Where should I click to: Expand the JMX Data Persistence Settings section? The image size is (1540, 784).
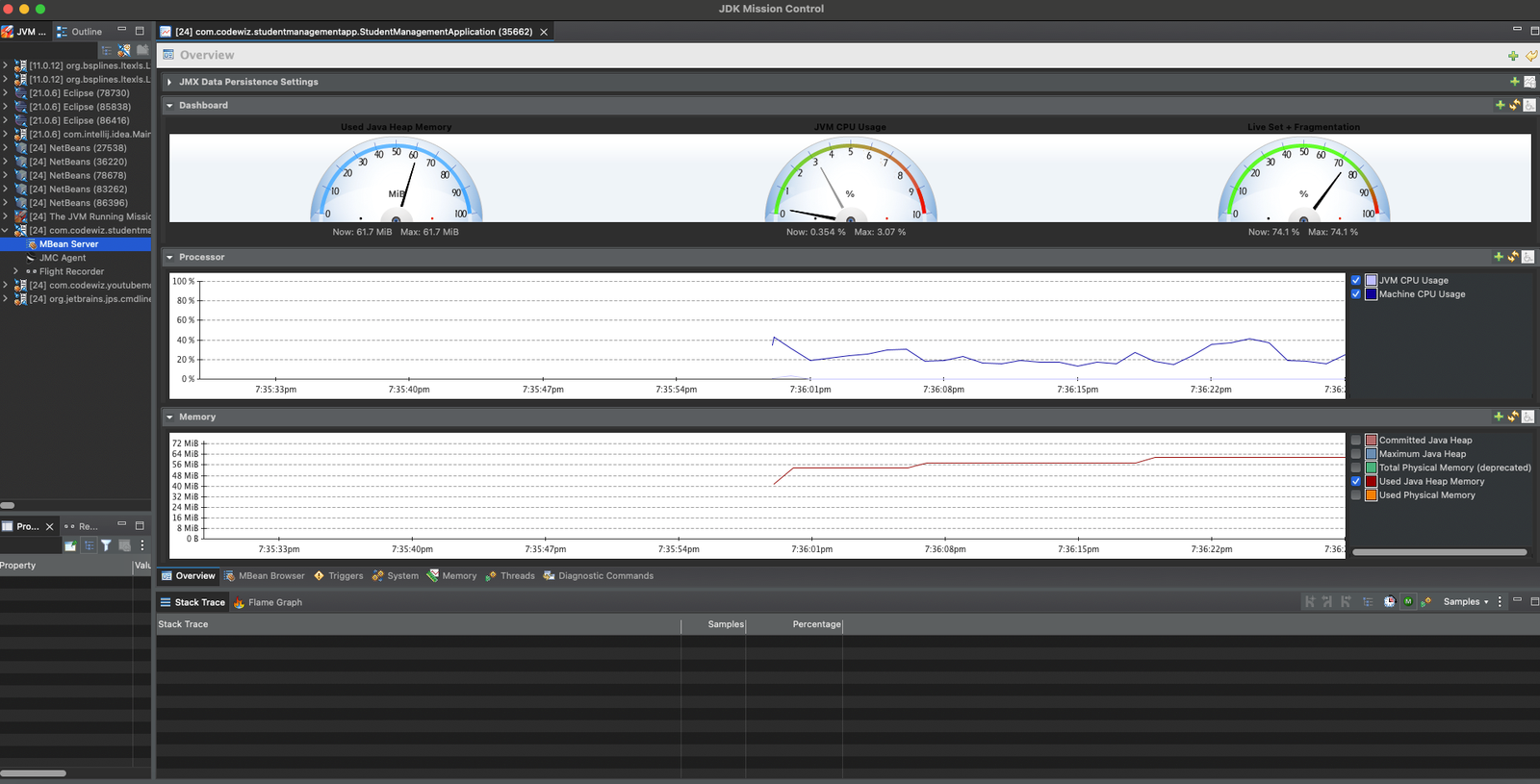coord(169,82)
